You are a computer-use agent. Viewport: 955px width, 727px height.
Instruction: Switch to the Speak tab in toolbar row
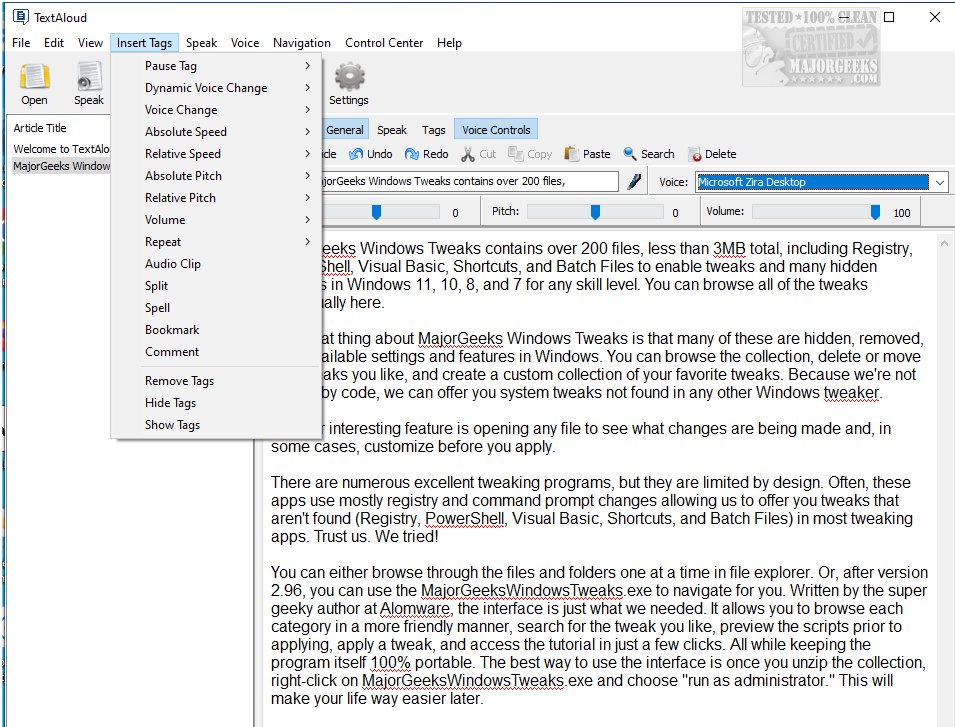coord(392,130)
